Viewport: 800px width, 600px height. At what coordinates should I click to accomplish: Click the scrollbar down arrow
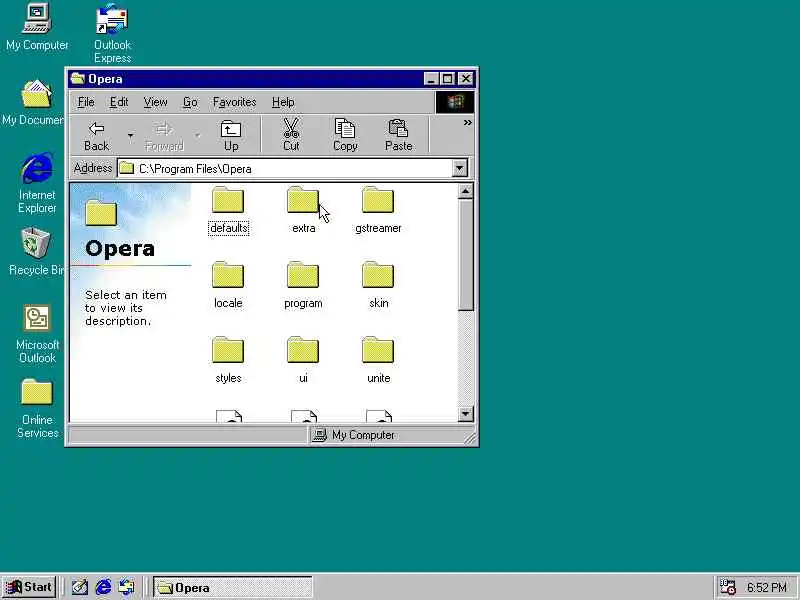[x=465, y=414]
